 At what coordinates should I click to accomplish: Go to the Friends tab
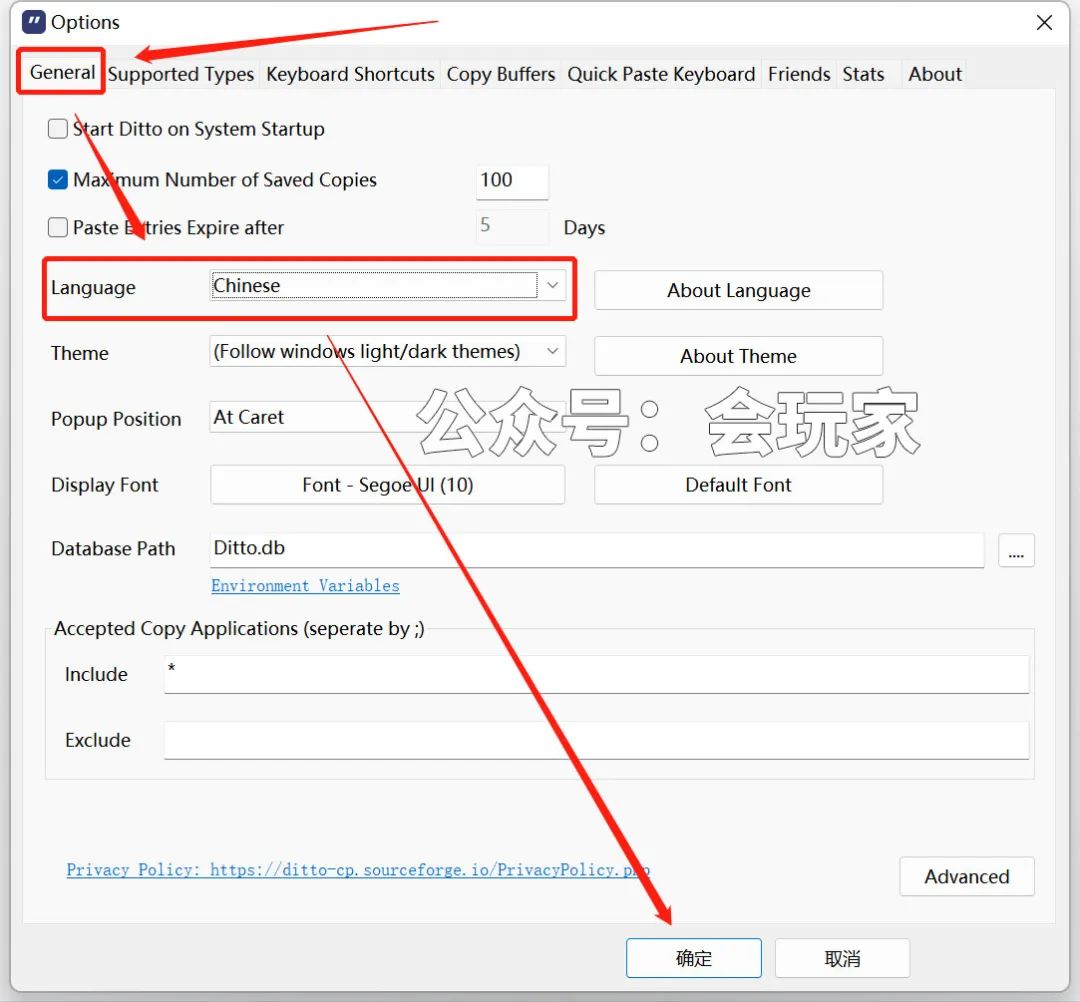click(799, 74)
